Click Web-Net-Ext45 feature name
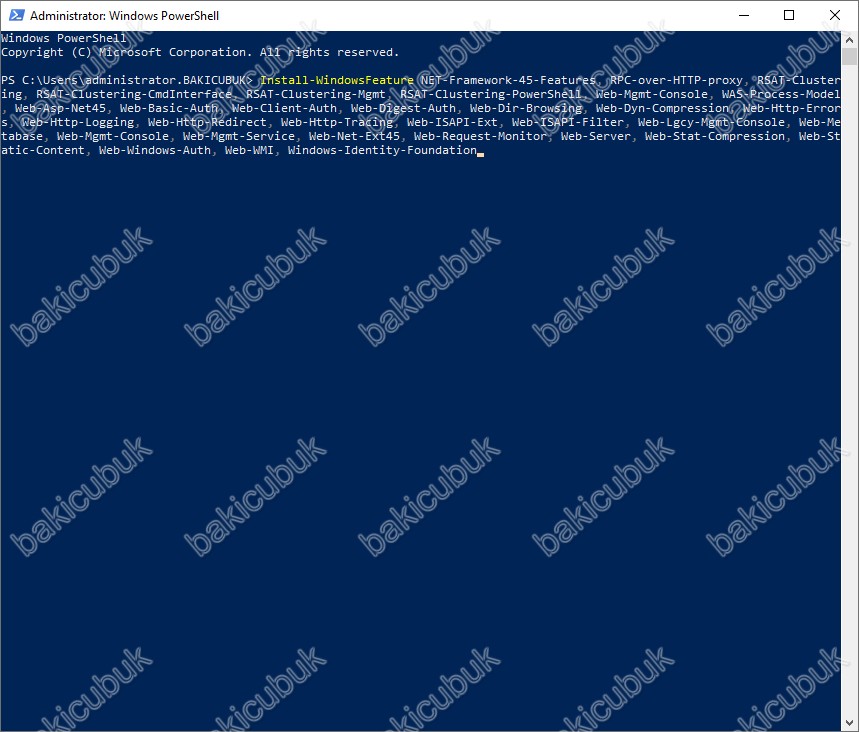This screenshot has height=732, width=859. [354, 136]
